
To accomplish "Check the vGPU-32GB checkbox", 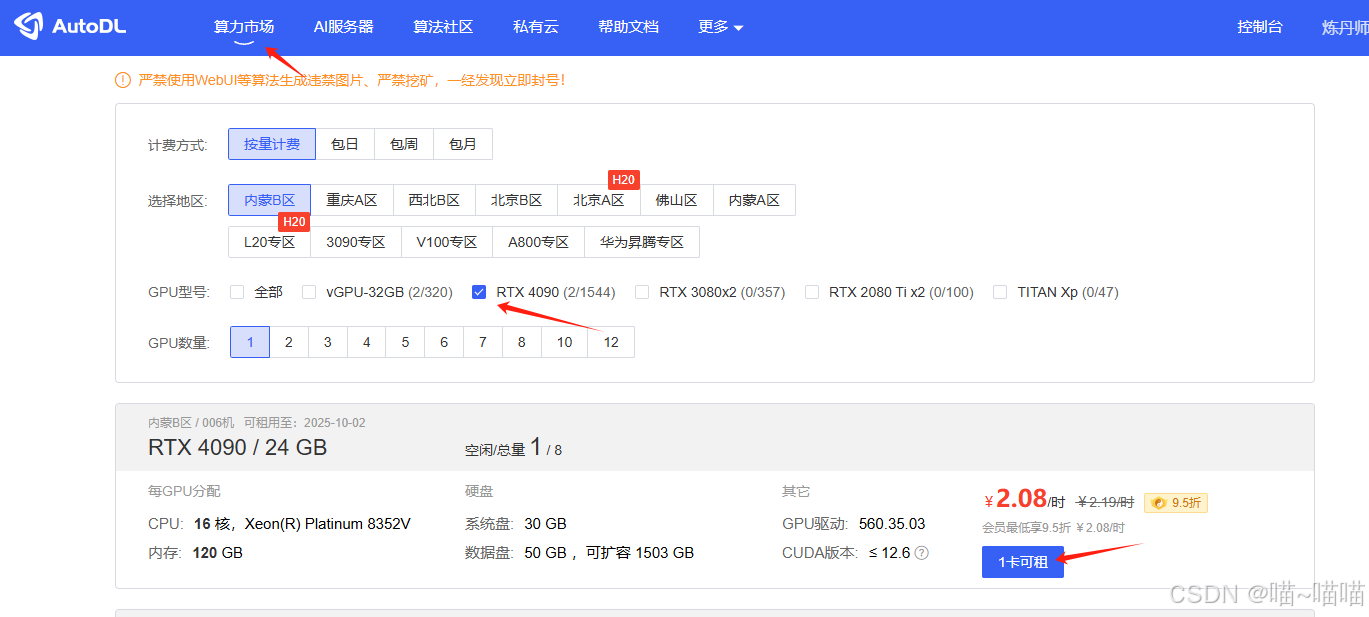I will tap(309, 292).
